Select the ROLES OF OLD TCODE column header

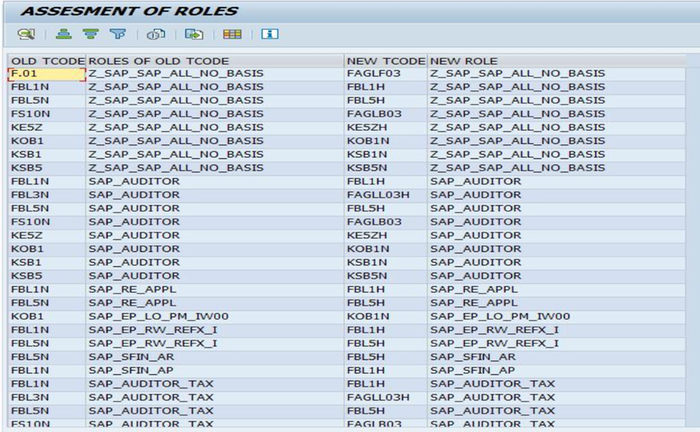[159, 61]
